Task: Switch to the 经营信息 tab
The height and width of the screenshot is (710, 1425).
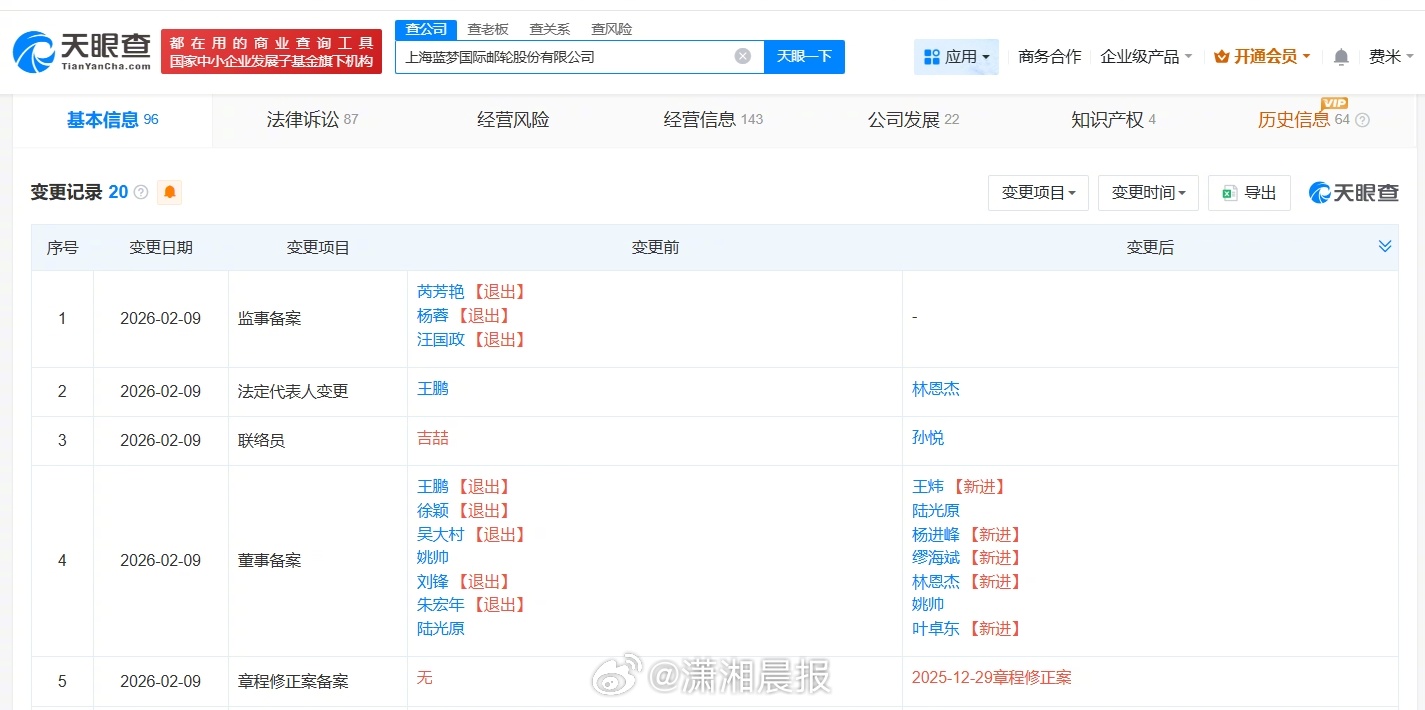Action: pos(712,119)
